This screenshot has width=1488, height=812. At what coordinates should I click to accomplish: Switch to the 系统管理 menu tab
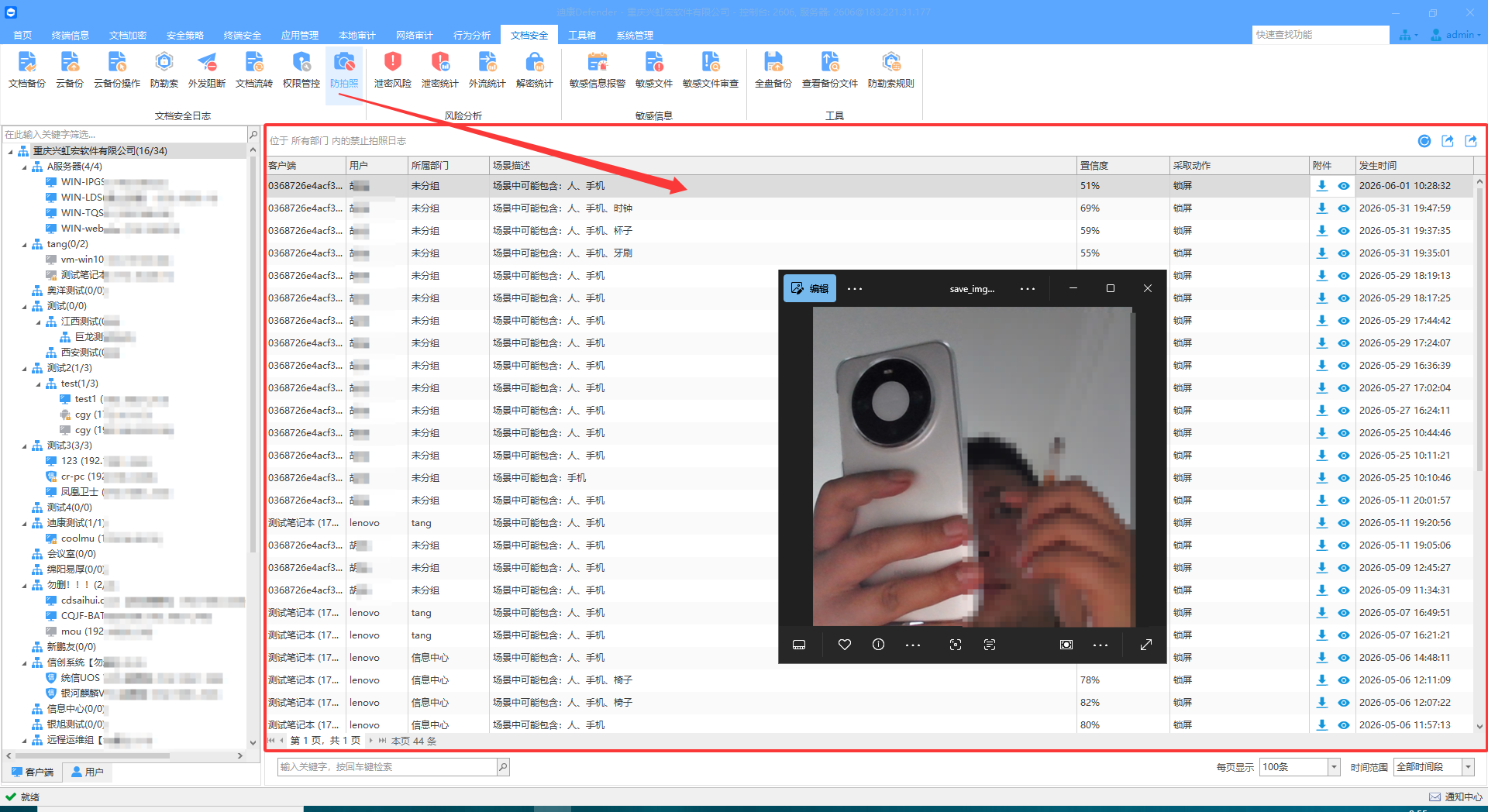(x=635, y=35)
